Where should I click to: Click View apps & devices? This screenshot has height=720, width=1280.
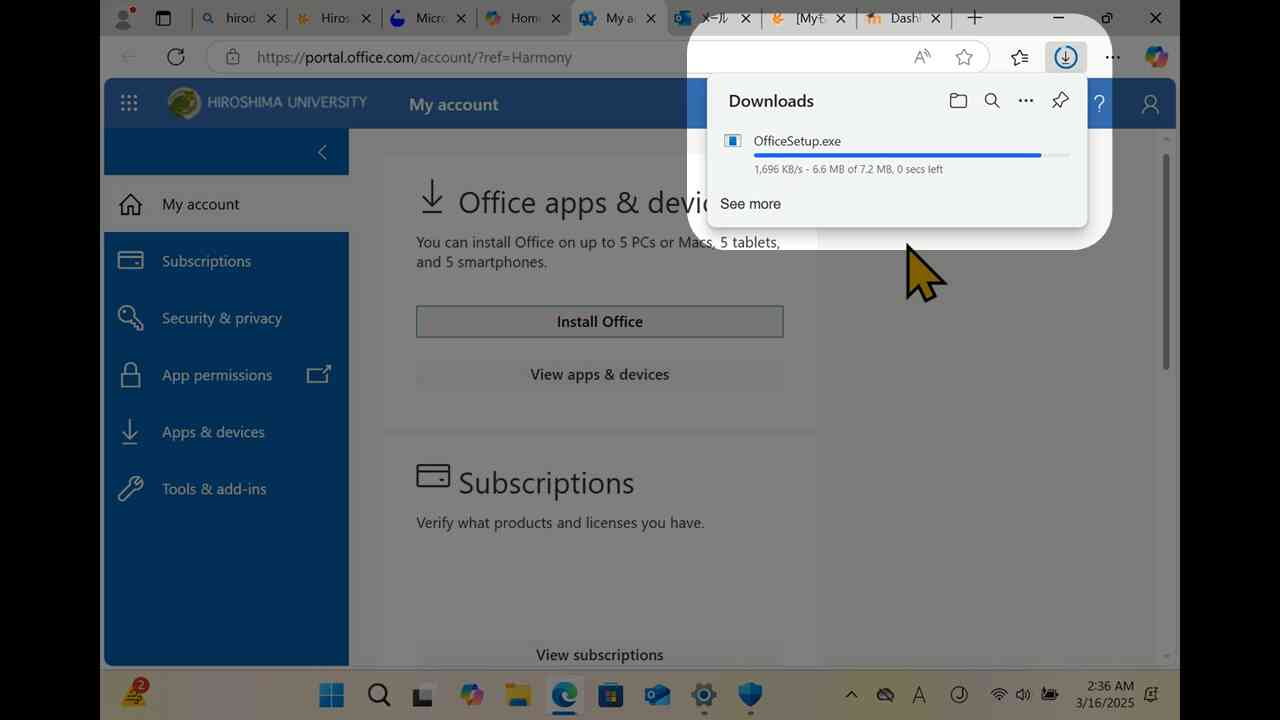click(600, 374)
